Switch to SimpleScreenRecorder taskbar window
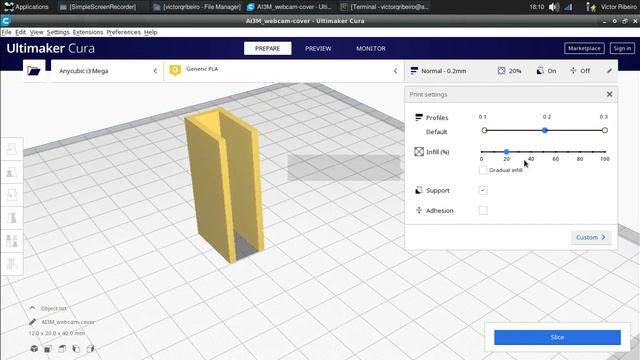Screen dimensions: 640x360 [98, 7]
